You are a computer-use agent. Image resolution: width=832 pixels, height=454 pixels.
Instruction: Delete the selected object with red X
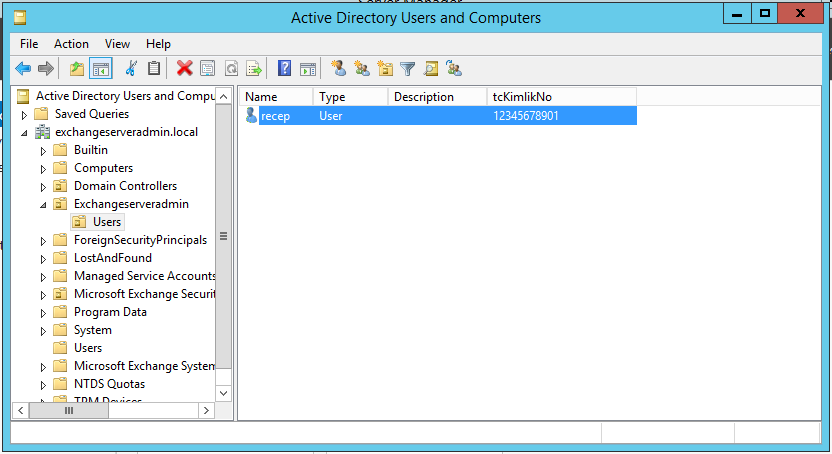coord(184,68)
